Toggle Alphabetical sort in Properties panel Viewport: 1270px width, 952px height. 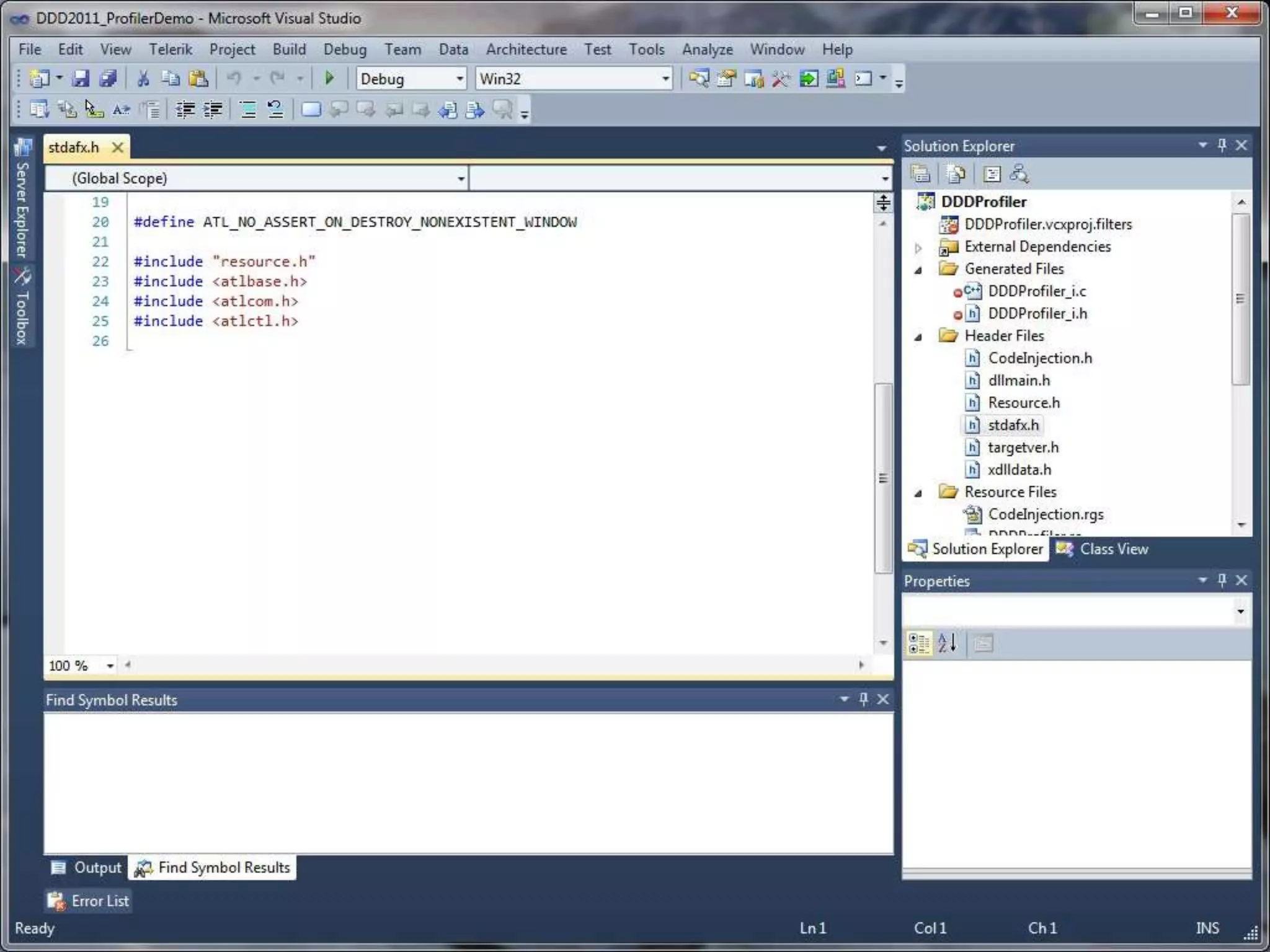[947, 643]
